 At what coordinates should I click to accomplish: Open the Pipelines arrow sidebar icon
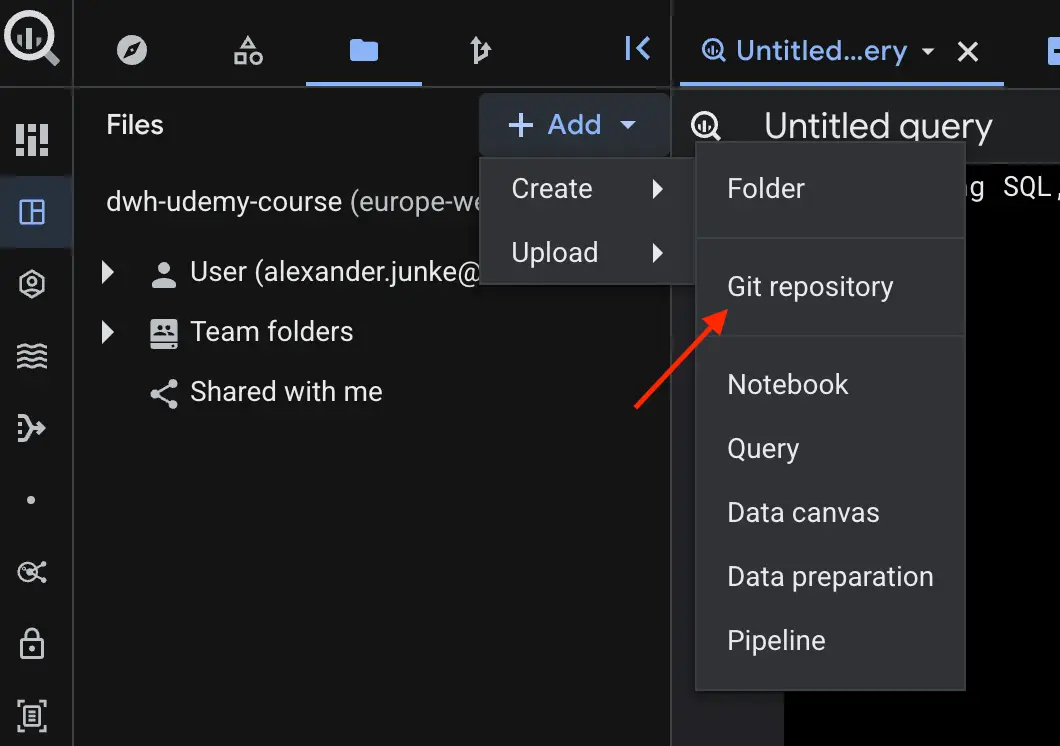pyautogui.click(x=31, y=428)
